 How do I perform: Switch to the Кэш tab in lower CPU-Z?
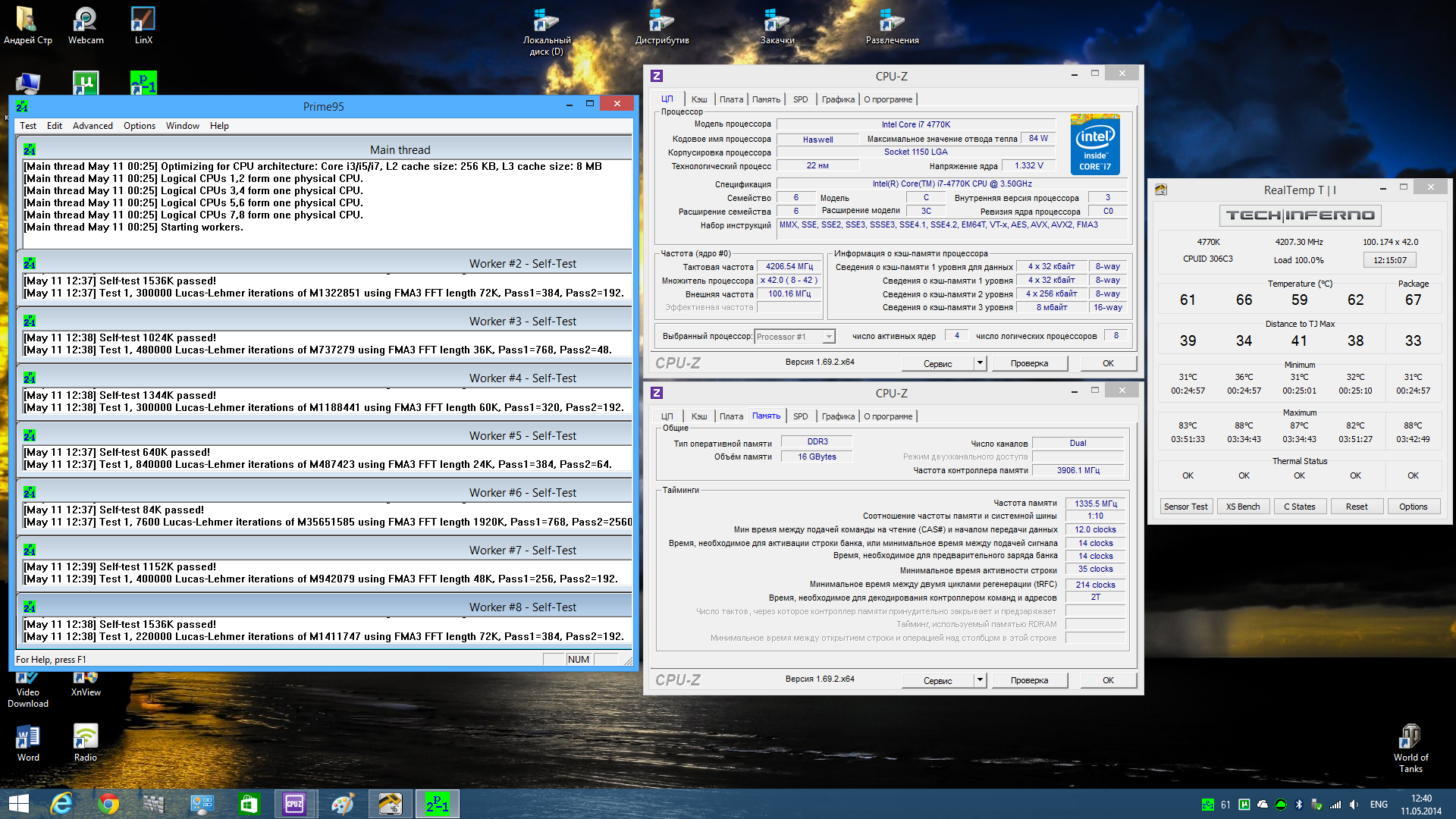tap(699, 416)
